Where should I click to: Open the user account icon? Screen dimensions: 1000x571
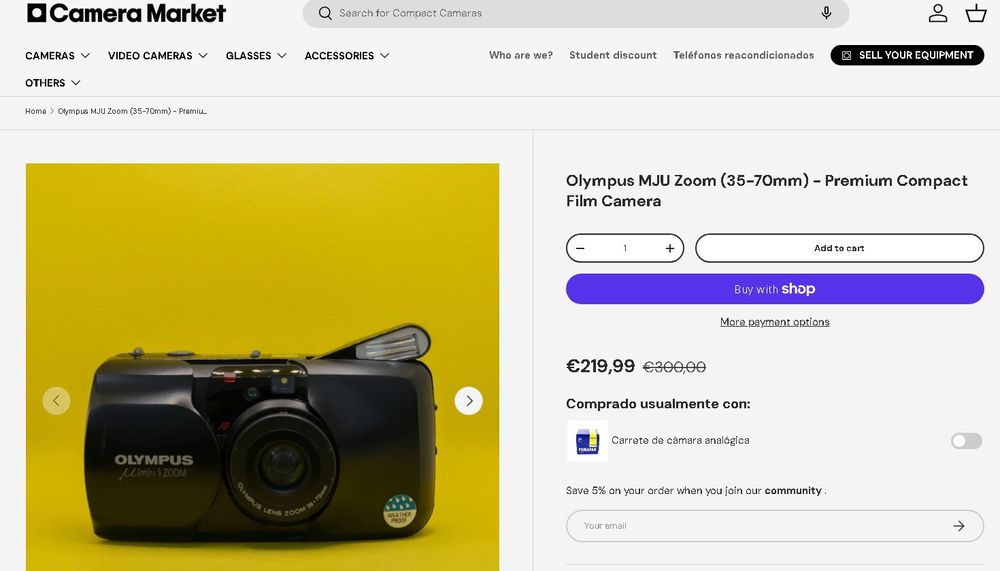click(938, 13)
